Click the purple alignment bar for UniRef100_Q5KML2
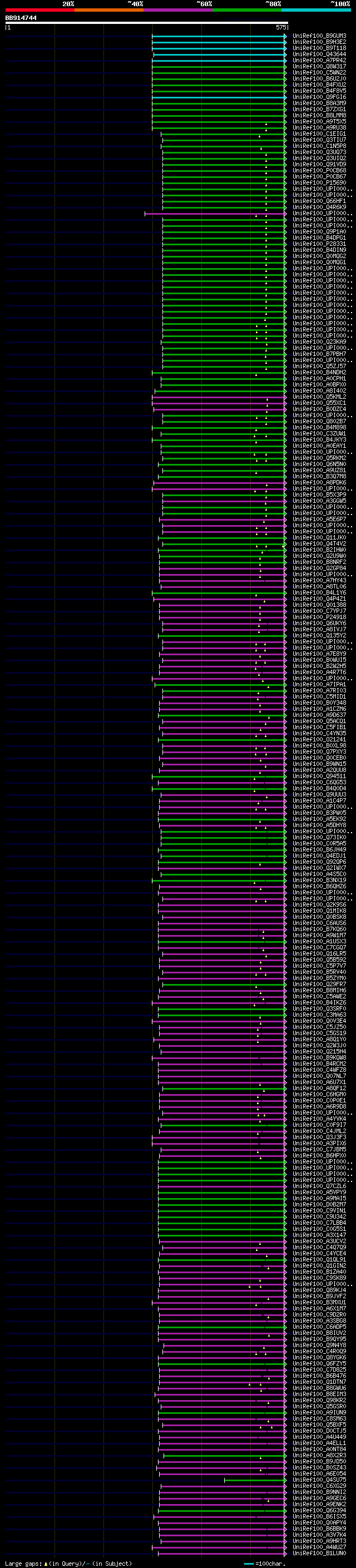 click(219, 397)
